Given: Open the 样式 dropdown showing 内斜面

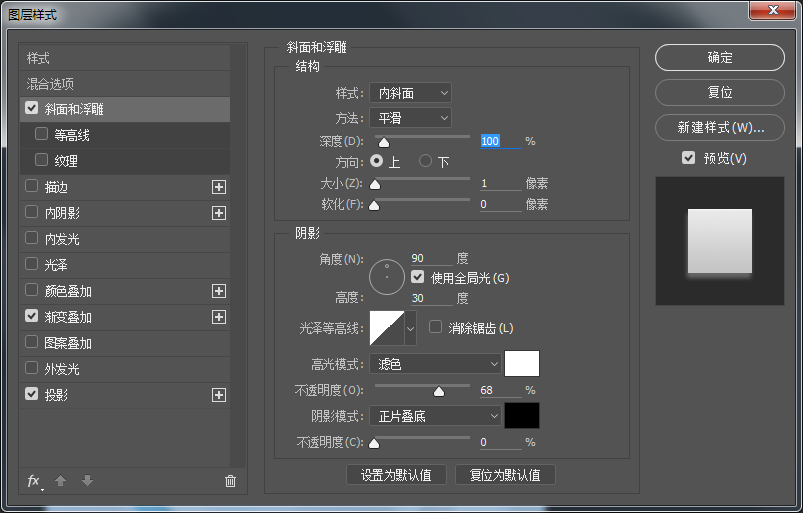Looking at the screenshot, I should [410, 93].
